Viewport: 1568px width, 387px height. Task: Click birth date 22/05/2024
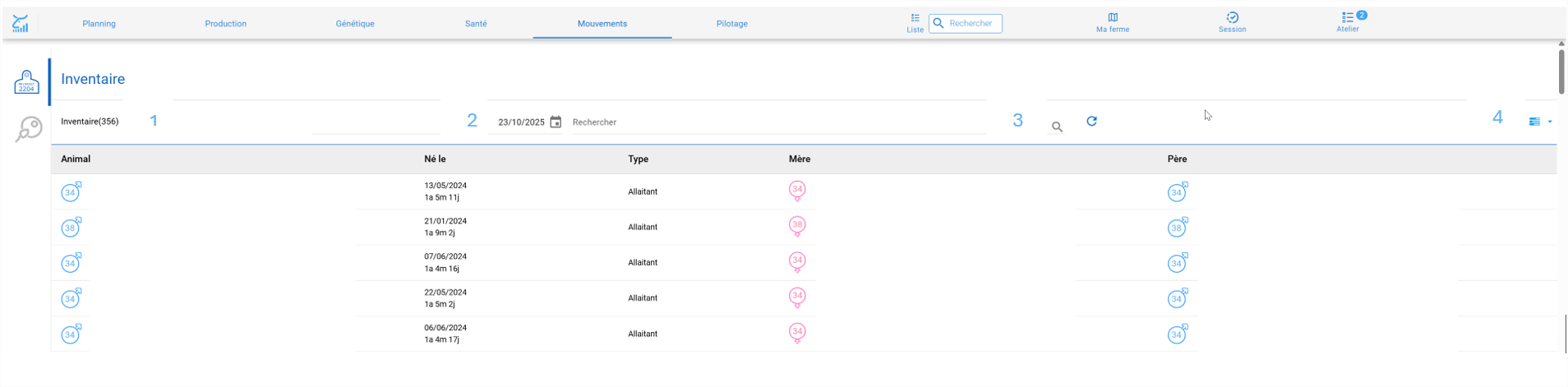pos(445,293)
